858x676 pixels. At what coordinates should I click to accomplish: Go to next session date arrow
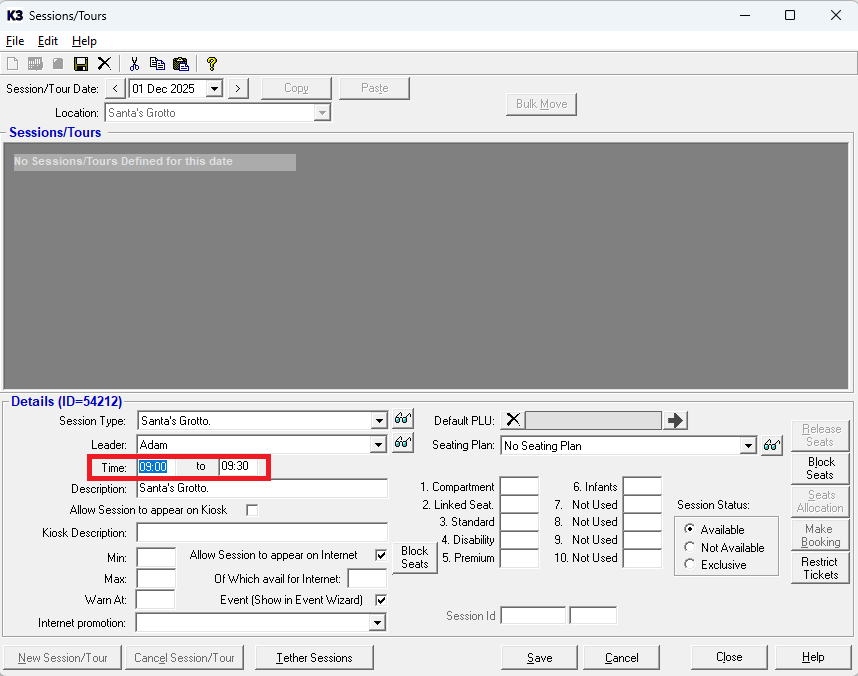point(238,89)
